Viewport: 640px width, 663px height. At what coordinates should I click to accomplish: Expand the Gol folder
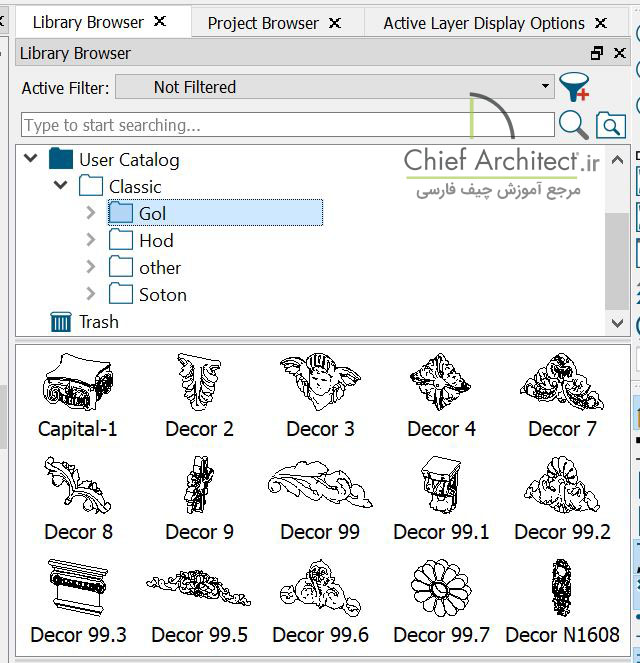(91, 213)
